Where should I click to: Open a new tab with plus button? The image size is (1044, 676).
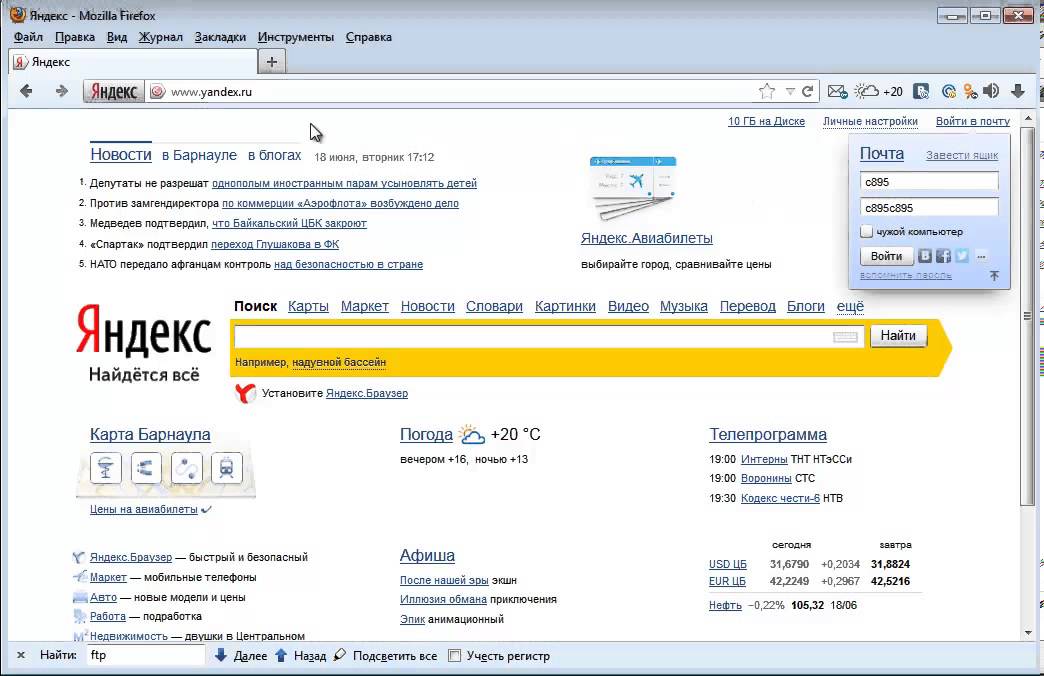[x=272, y=62]
